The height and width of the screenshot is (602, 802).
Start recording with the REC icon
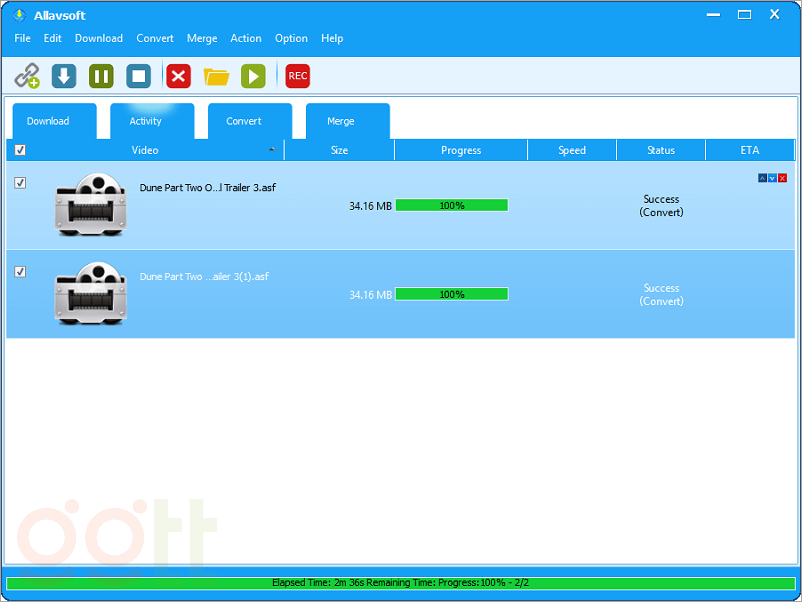point(298,76)
